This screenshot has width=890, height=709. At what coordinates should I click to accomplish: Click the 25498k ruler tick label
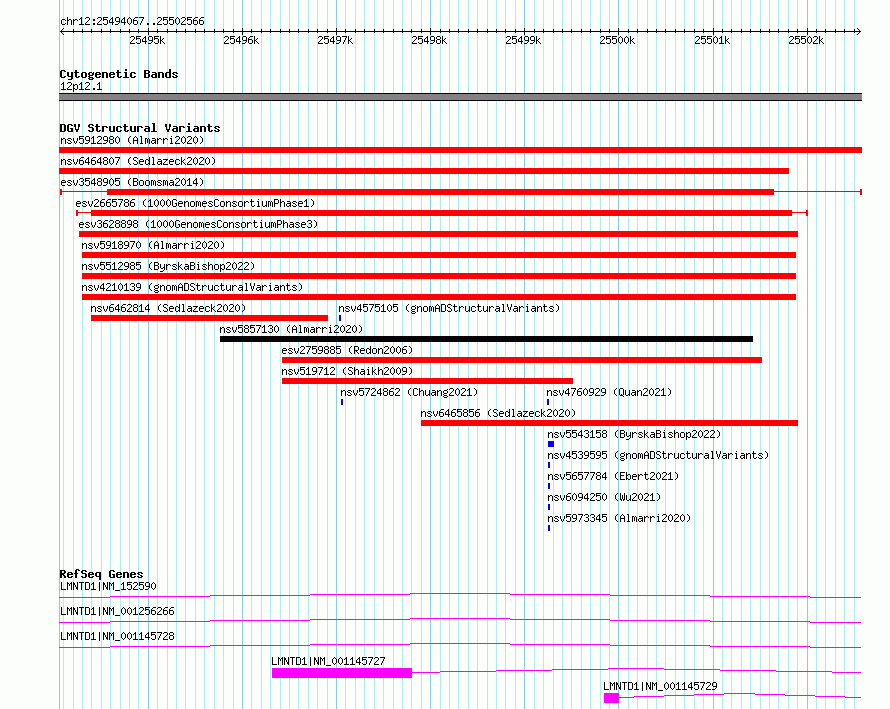(x=429, y=40)
